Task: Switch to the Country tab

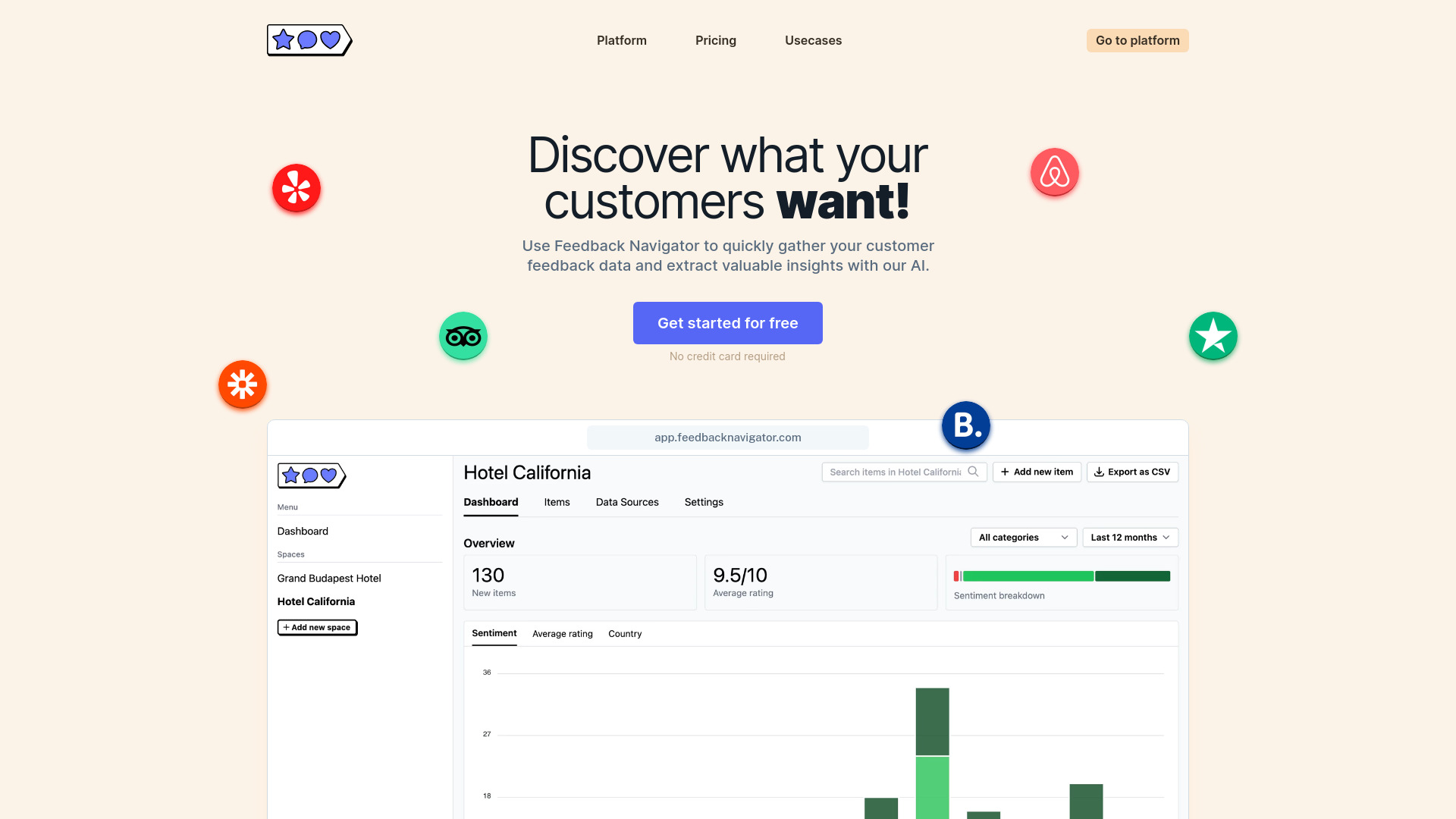Action: 625,633
